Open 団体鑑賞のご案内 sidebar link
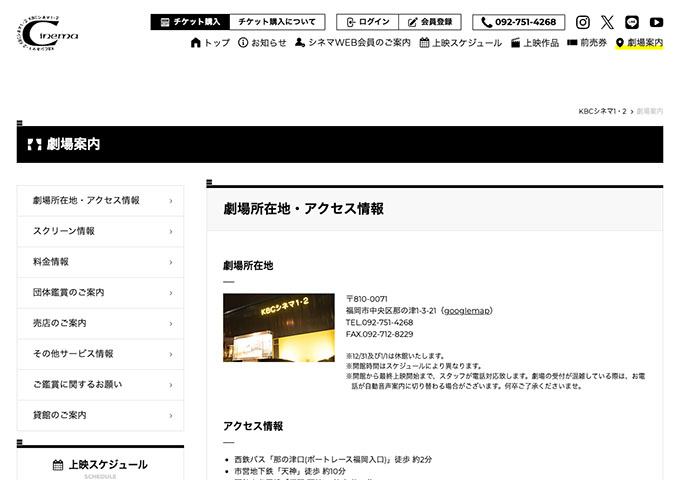680x480 pixels. click(100, 293)
